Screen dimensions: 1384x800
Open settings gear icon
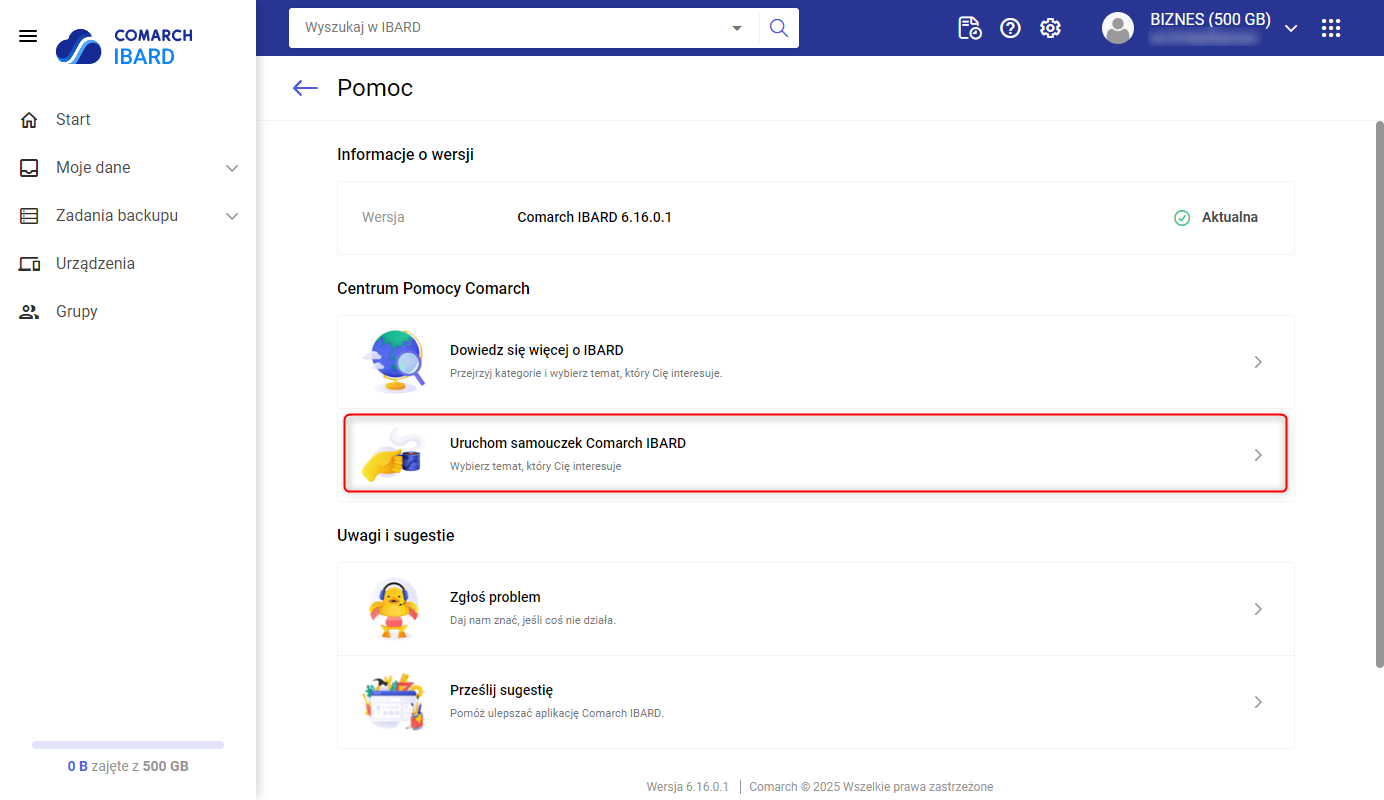1050,28
